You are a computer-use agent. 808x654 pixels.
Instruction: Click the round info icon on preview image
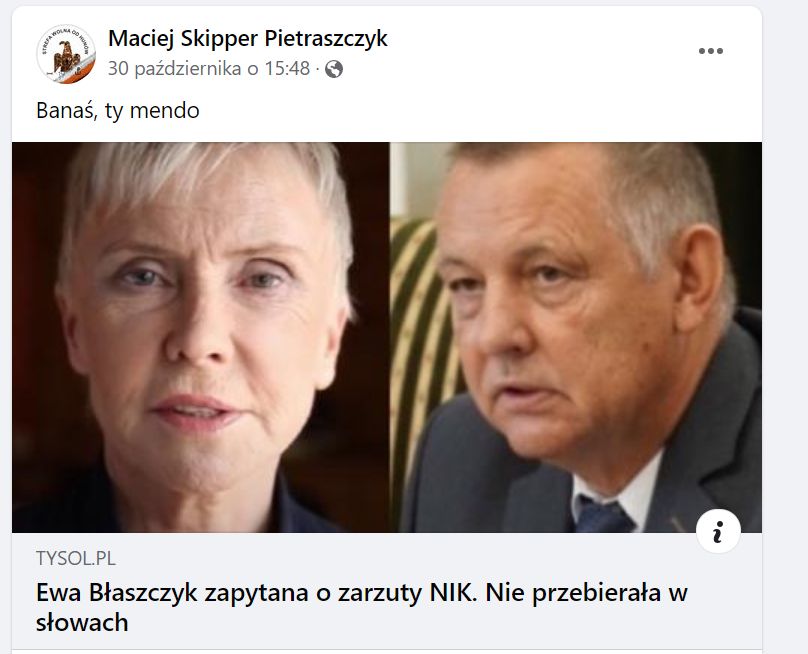(x=718, y=531)
